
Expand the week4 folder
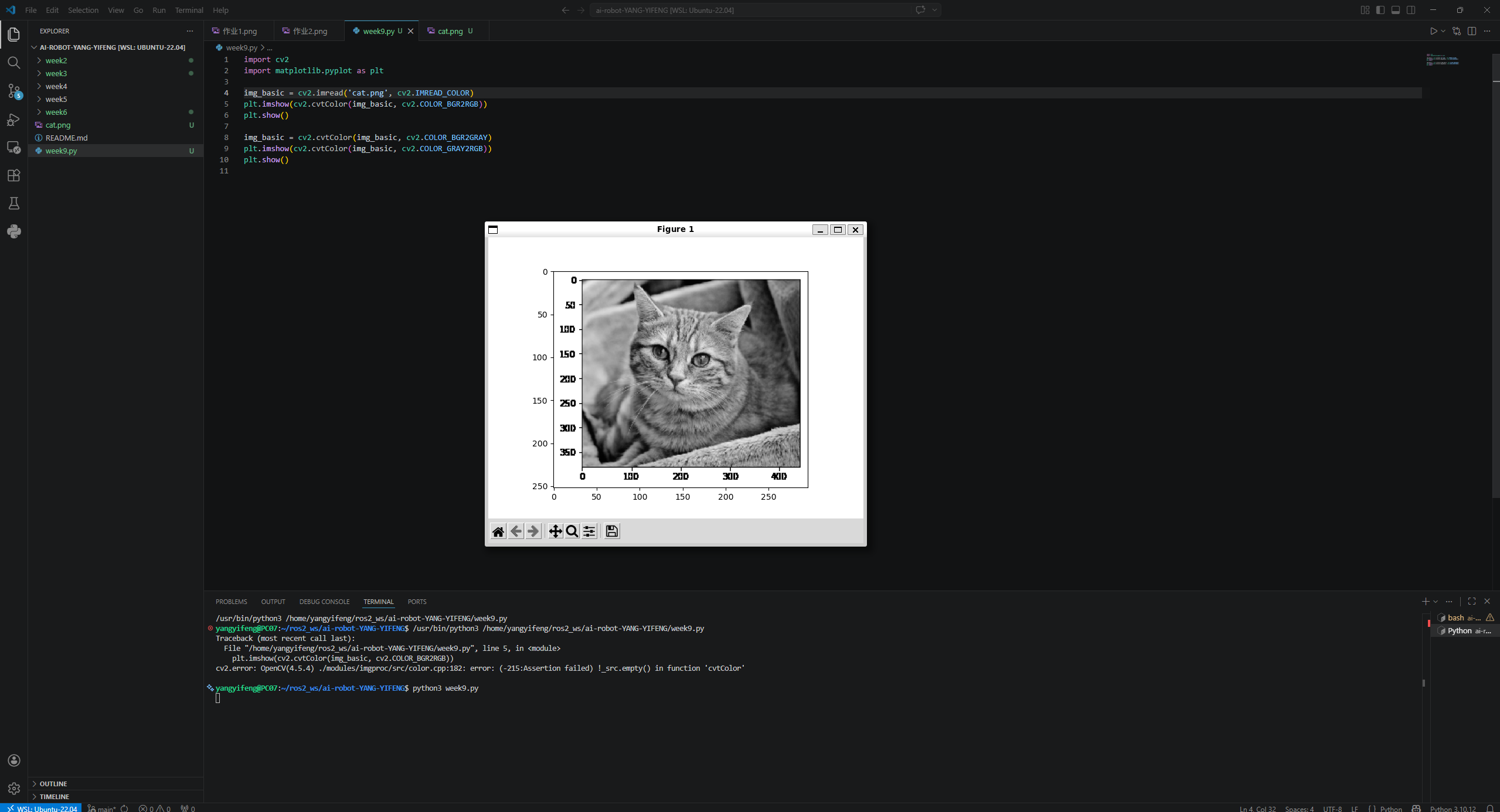115,86
